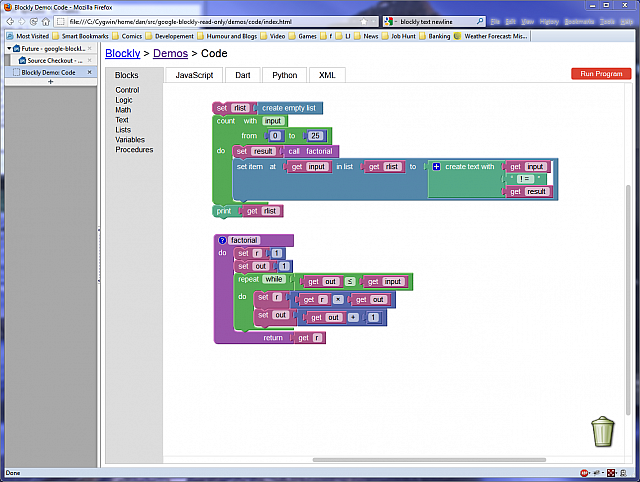Switch to the XML tab
Viewport: 640px width, 482px height.
pyautogui.click(x=327, y=75)
